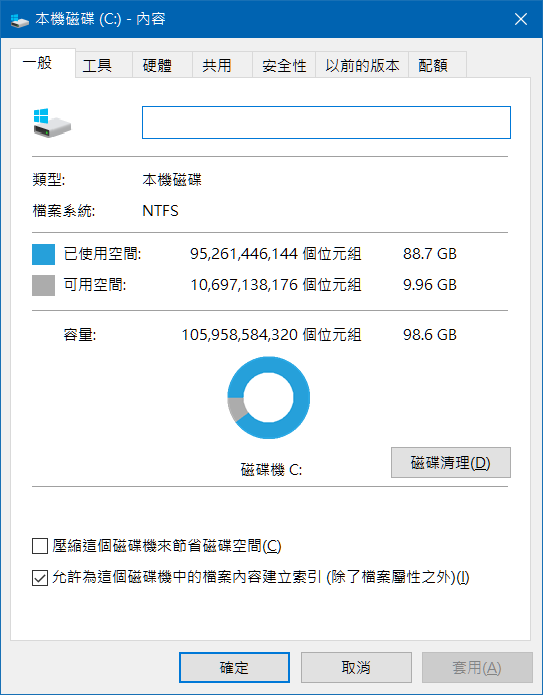The height and width of the screenshot is (695, 543).
Task: Open the 以前的版本 tab
Action: pyautogui.click(x=362, y=66)
